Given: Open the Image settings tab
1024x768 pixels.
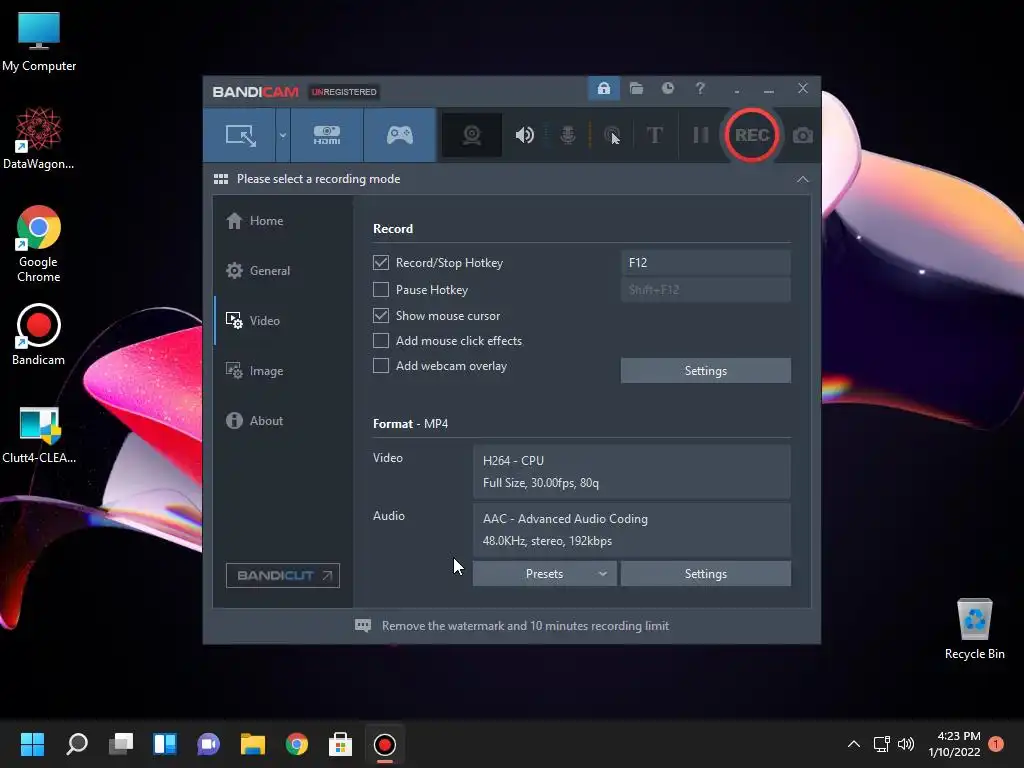Looking at the screenshot, I should click(255, 371).
